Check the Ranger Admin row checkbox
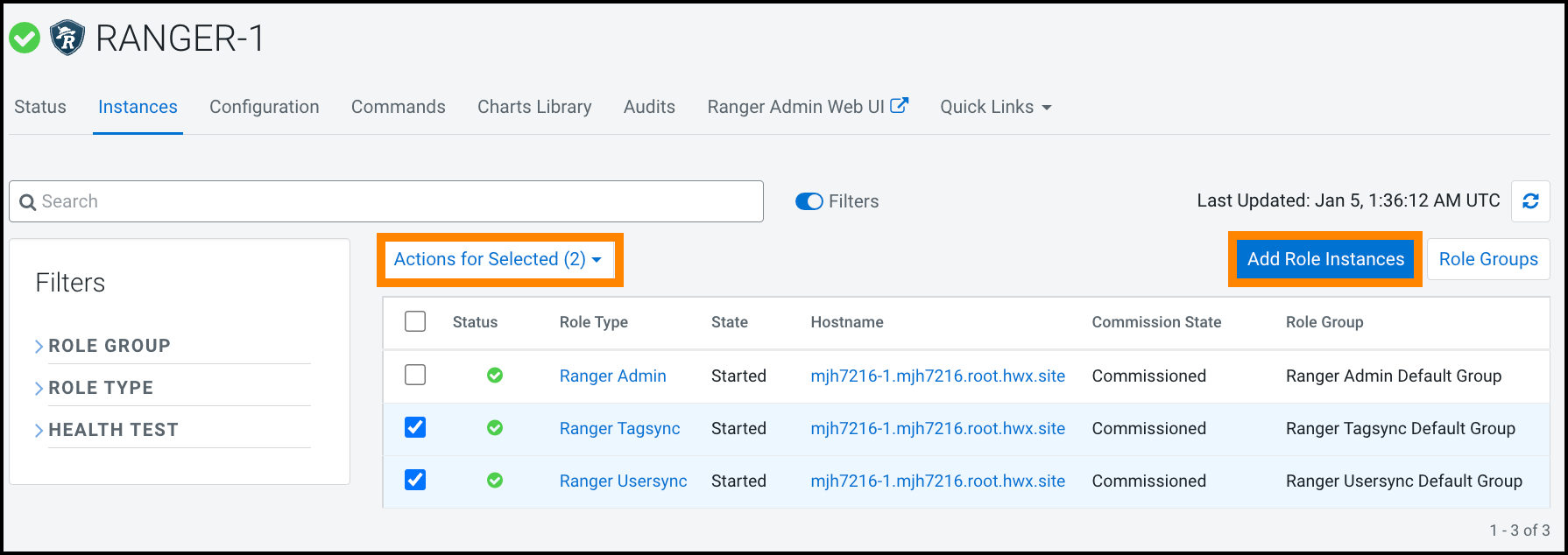The width and height of the screenshot is (1568, 555). click(415, 375)
